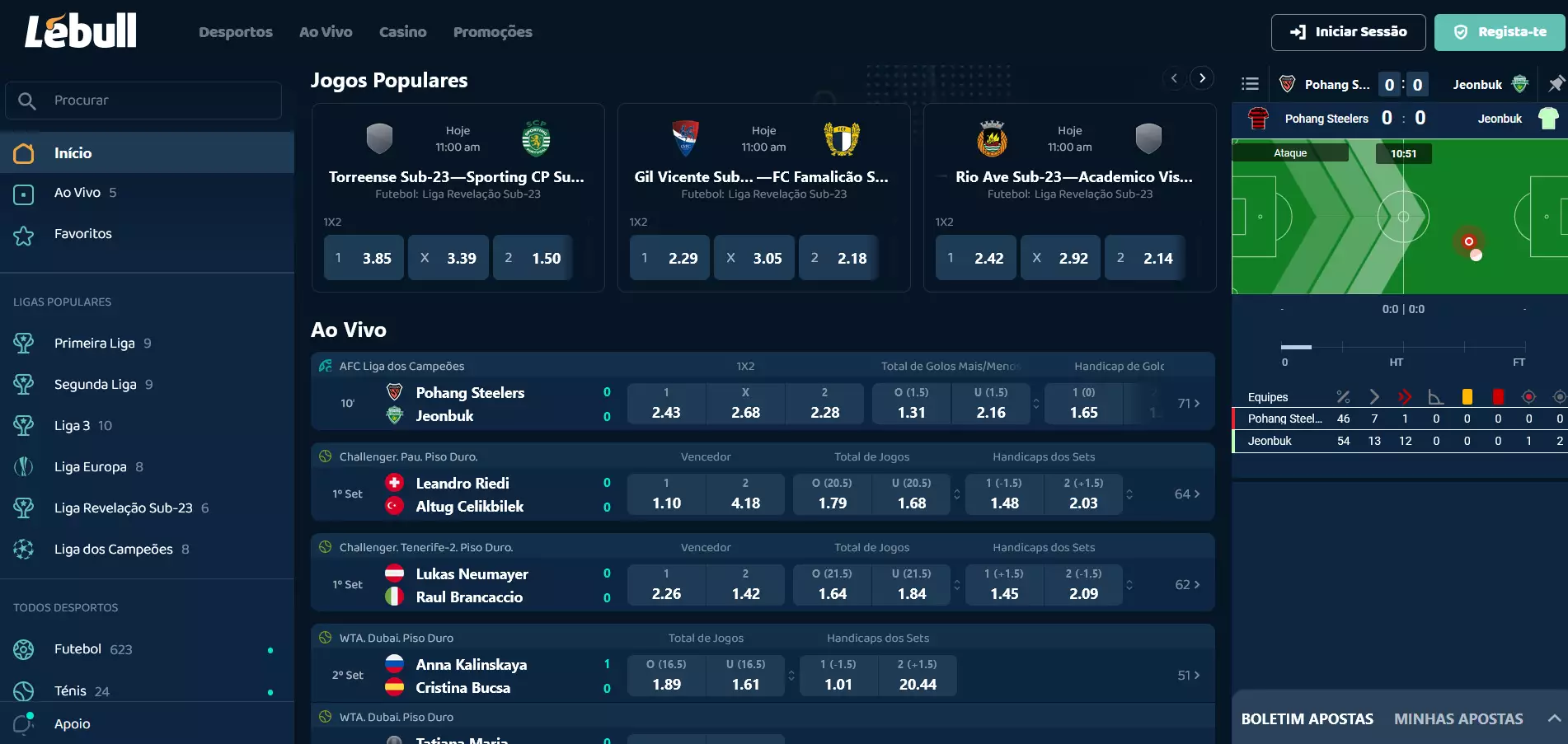Select Sporting win odds 1.50
Image resolution: width=1568 pixels, height=744 pixels.
point(533,258)
